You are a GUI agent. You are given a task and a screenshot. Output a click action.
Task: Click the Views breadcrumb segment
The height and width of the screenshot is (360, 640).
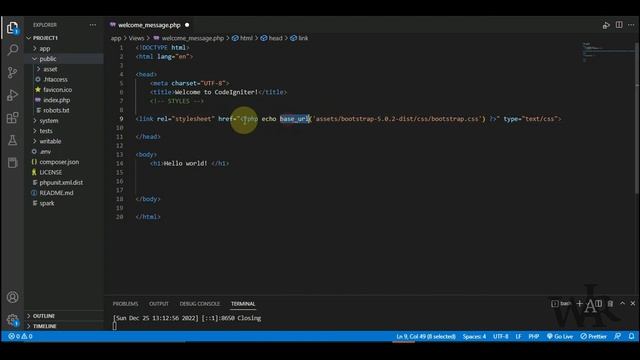pyautogui.click(x=136, y=38)
